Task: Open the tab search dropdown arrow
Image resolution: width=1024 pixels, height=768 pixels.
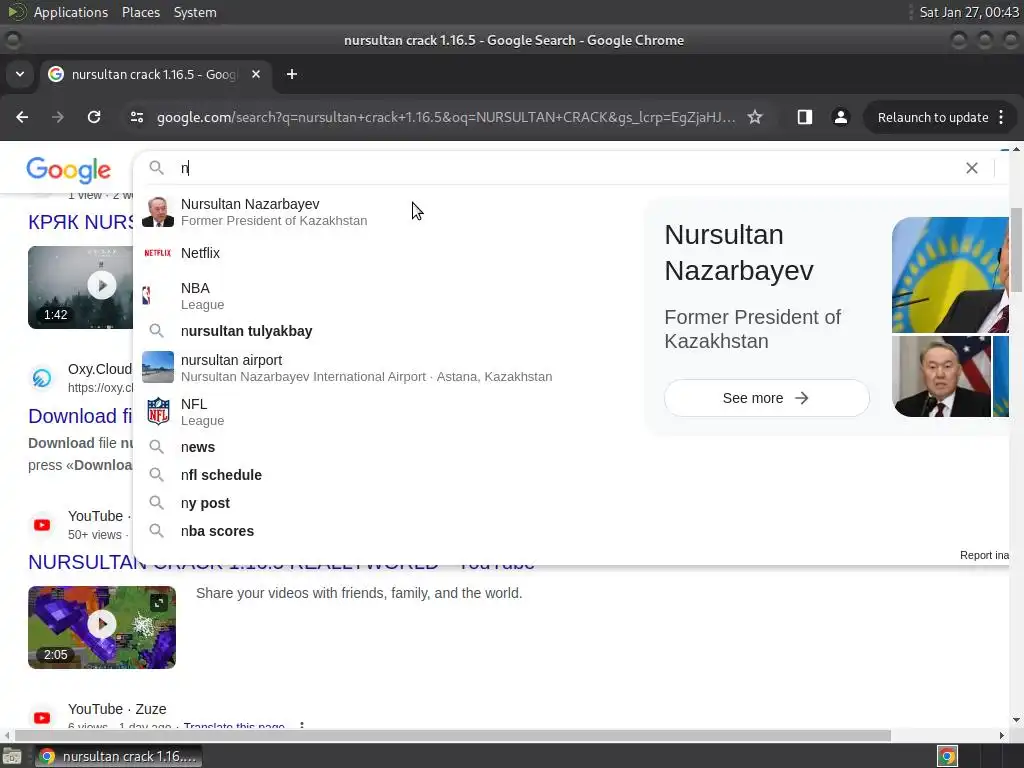Action: point(20,74)
